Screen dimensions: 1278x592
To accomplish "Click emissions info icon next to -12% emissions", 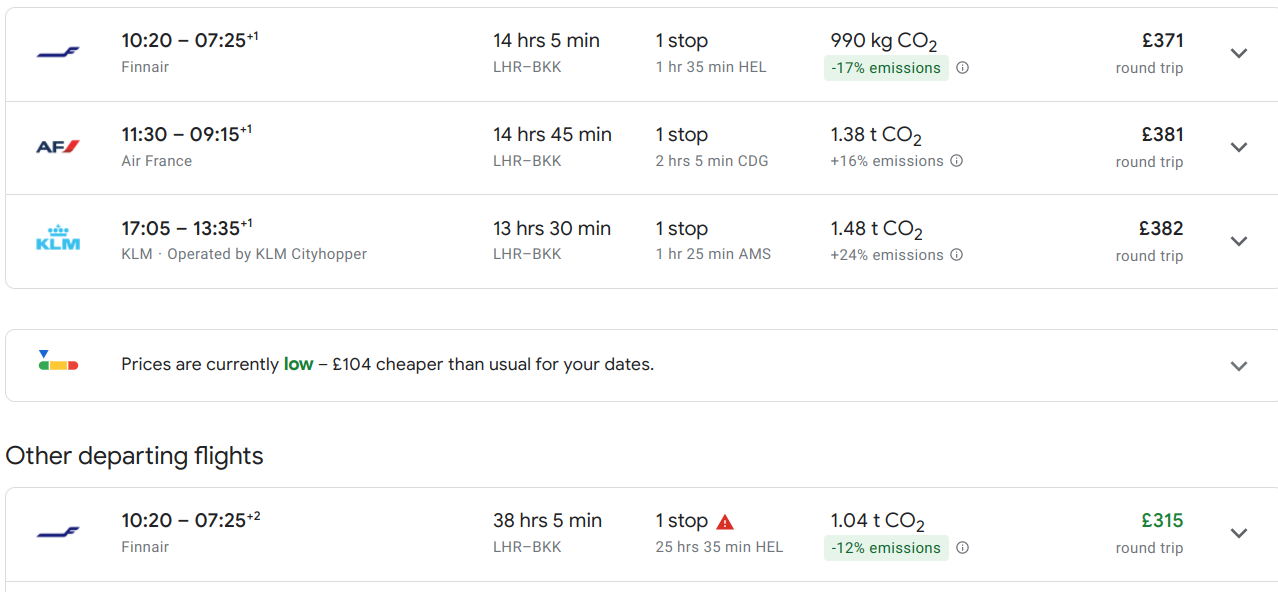I will pos(962,548).
